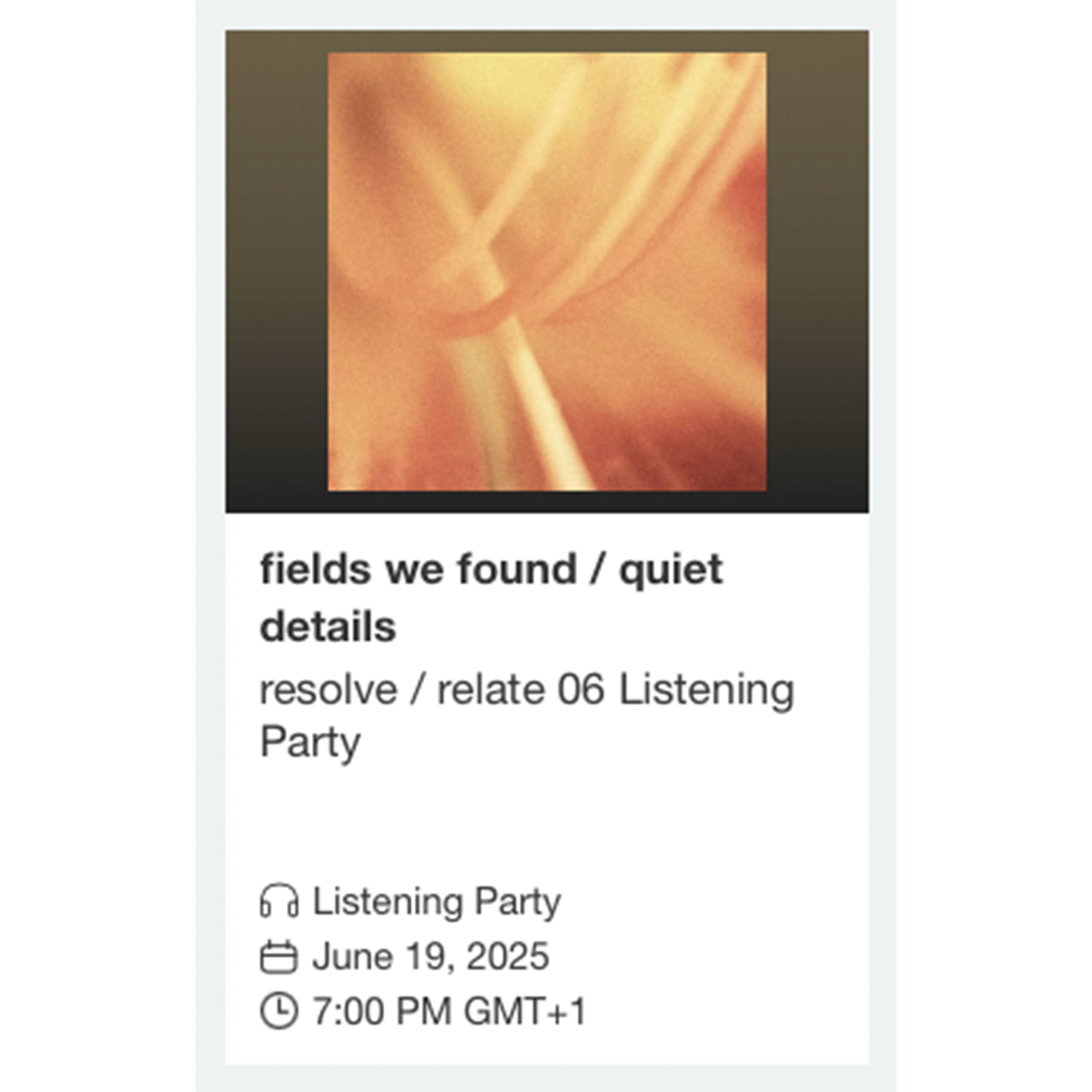The image size is (1092, 1092).
Task: Click 'fields we found' in the title
Action: point(418,569)
